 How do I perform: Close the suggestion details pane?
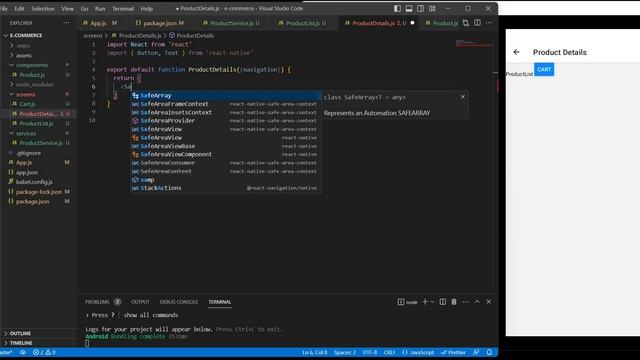463,97
